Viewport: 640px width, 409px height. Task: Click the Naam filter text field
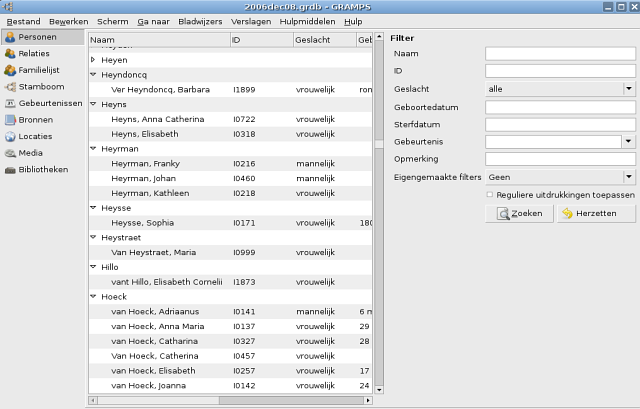(x=560, y=54)
